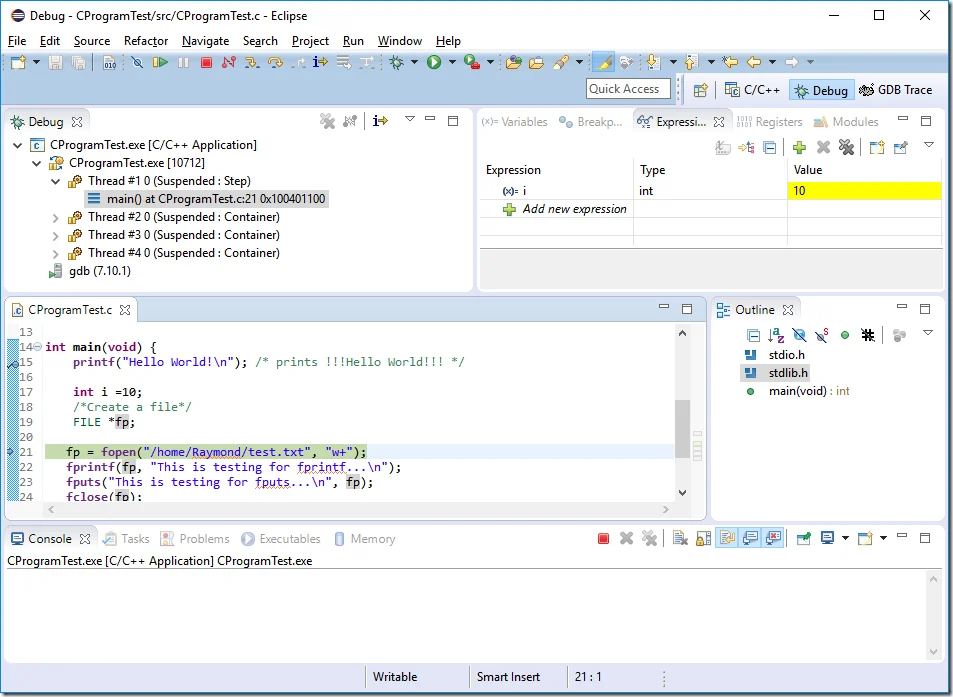Image resolution: width=953 pixels, height=697 pixels.
Task: Open the Debug launch dropdown arrow
Action: 413,61
